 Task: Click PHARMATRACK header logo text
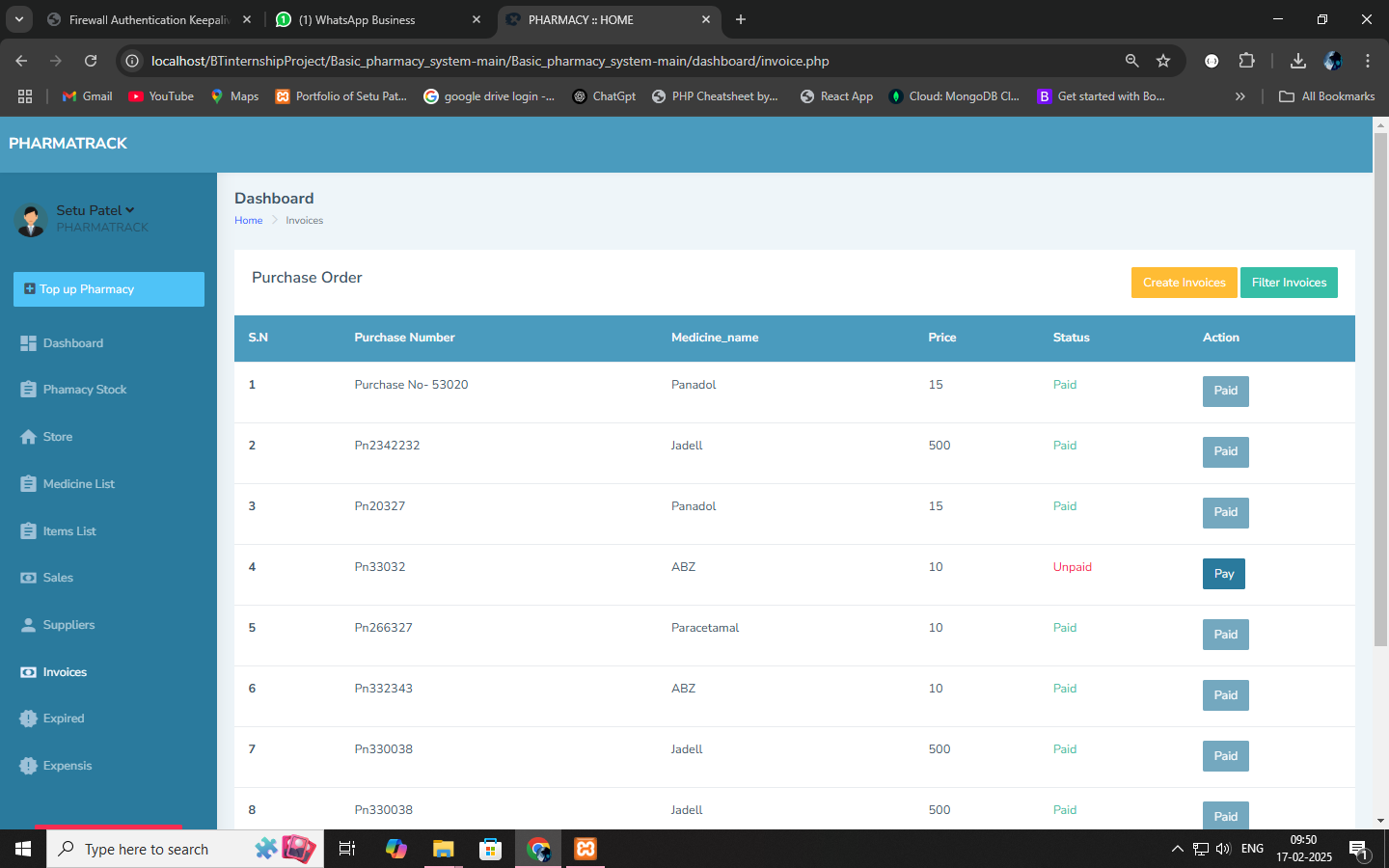point(68,144)
